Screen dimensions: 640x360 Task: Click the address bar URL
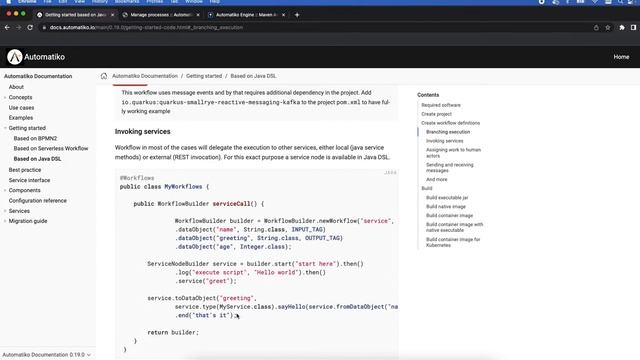(x=146, y=27)
